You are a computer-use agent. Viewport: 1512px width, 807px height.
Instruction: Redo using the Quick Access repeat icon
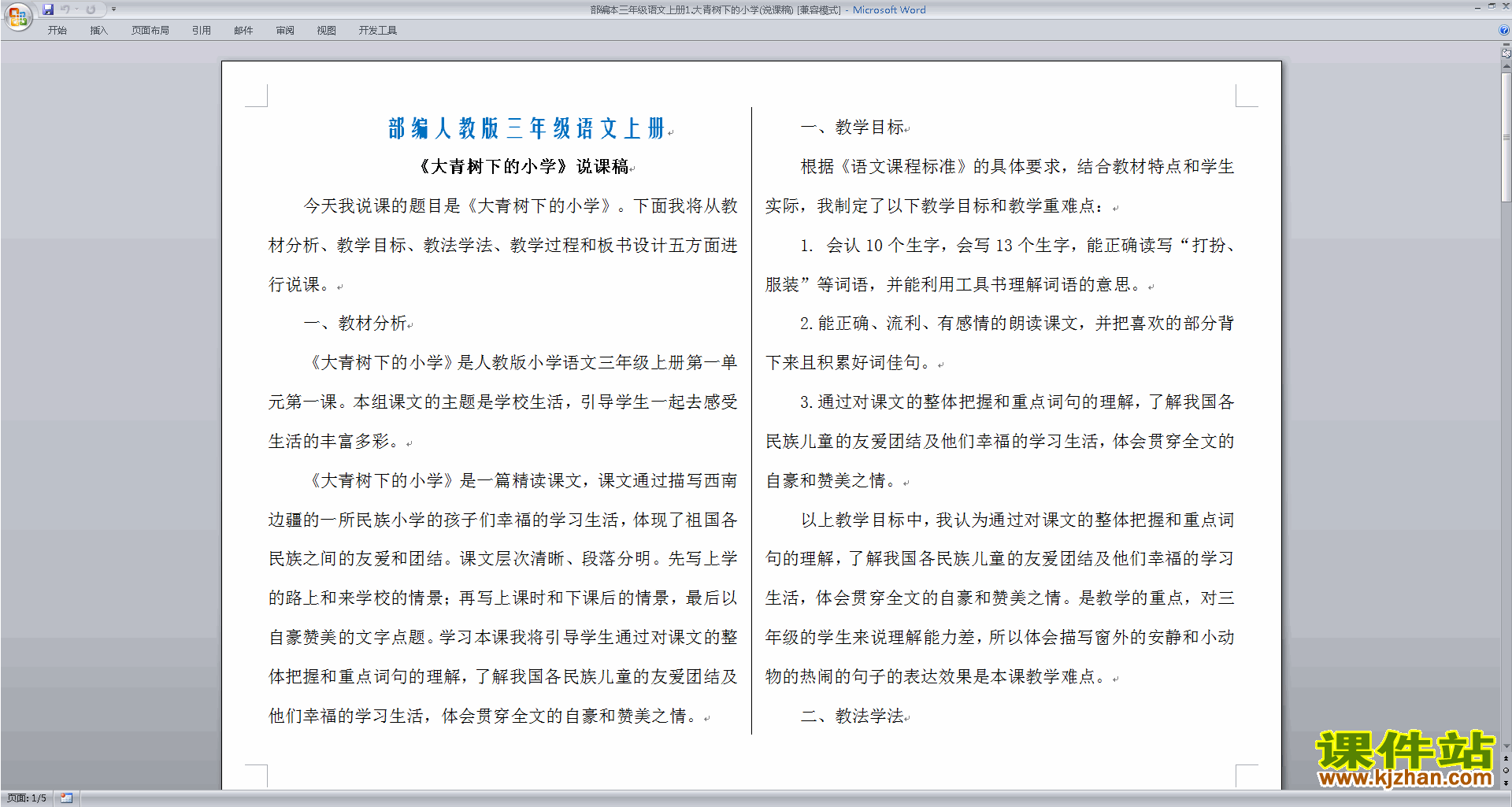pos(91,9)
